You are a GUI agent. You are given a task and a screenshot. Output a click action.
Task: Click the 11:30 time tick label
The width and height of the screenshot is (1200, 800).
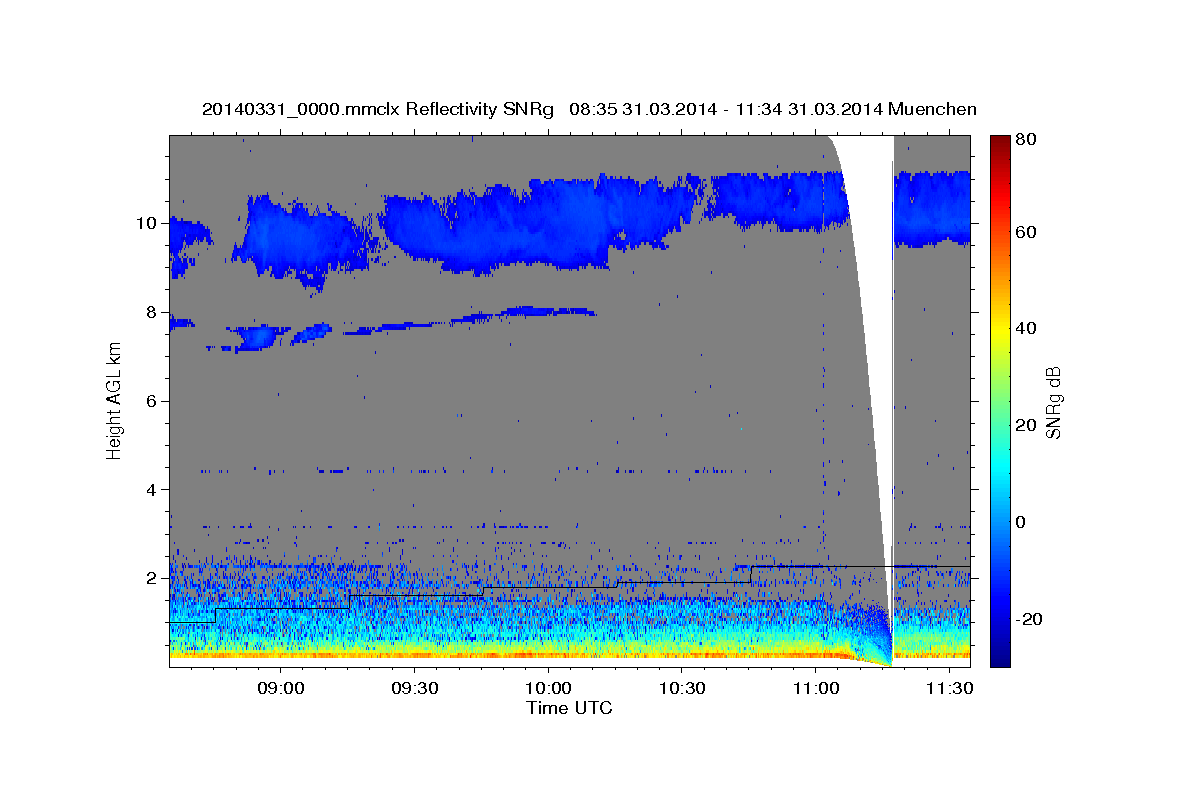(x=948, y=689)
